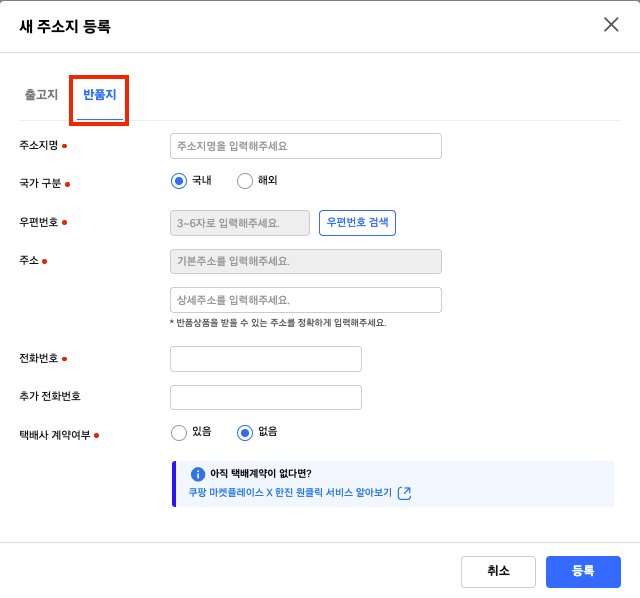The image size is (640, 598).
Task: Click the 아직 택배계약이 없다면? notice text
Action: tap(261, 474)
